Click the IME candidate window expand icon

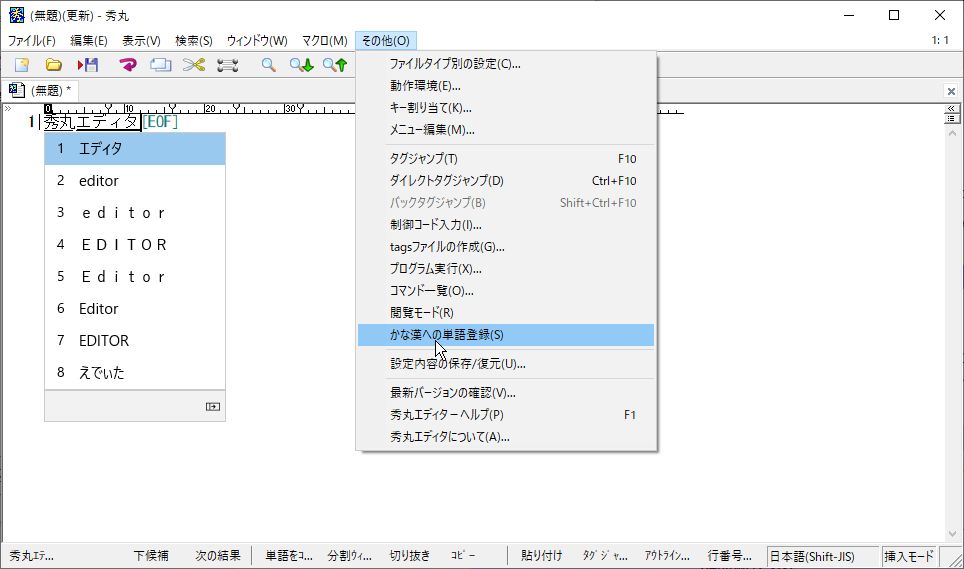pos(213,406)
